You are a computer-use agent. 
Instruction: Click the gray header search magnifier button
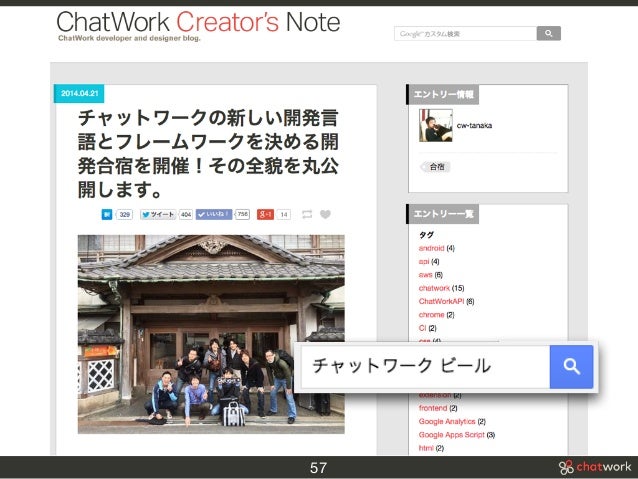548,33
